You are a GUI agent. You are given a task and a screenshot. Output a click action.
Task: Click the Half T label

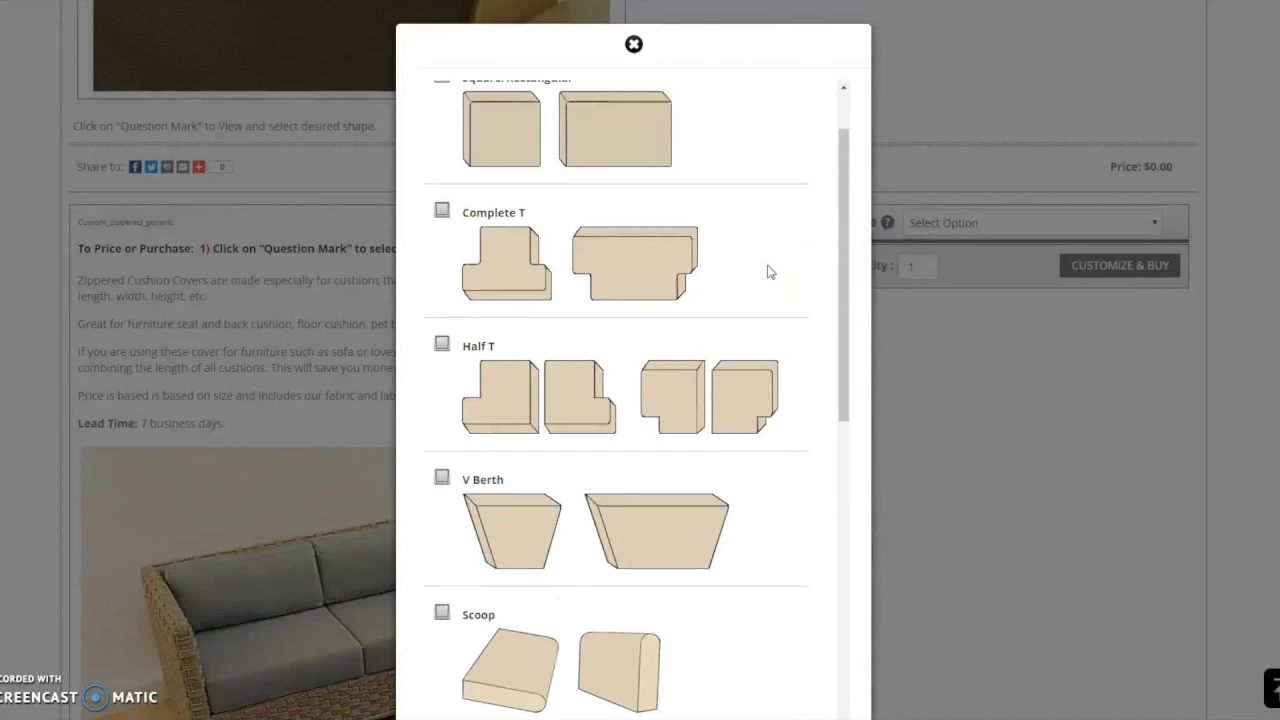pyautogui.click(x=478, y=346)
